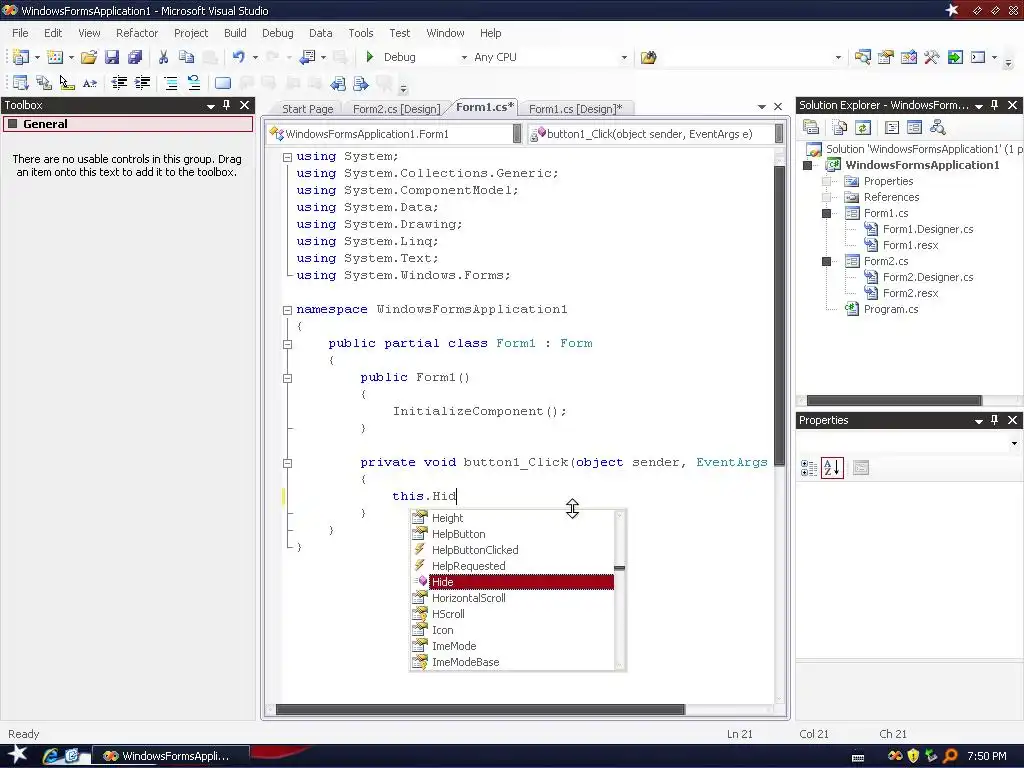Decrease line indent in text editor toolbar
Image resolution: width=1024 pixels, height=768 pixels.
tap(119, 83)
